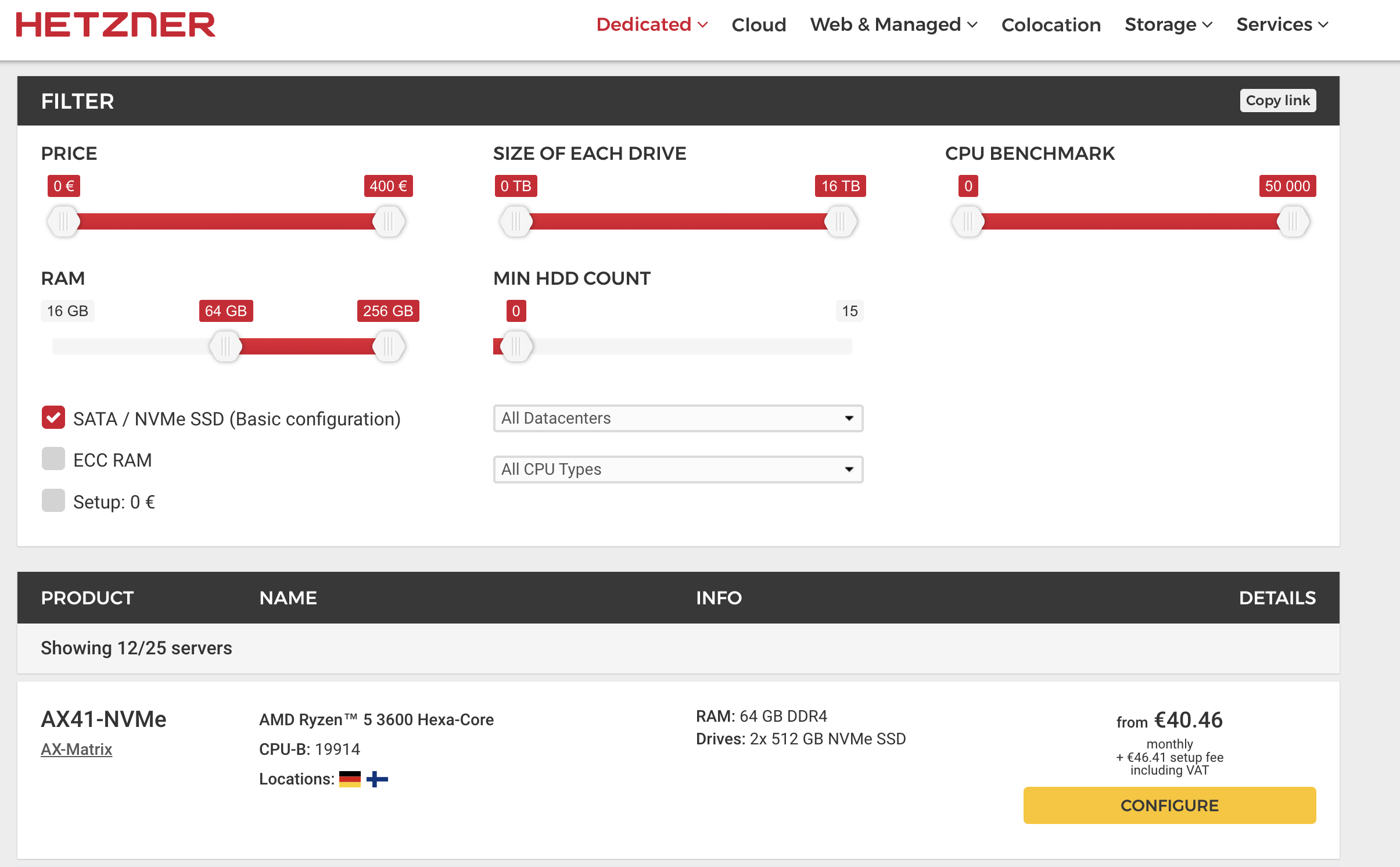Screen dimensions: 1400x867
Task: Enable the ECC RAM checkbox
Action: (x=53, y=459)
